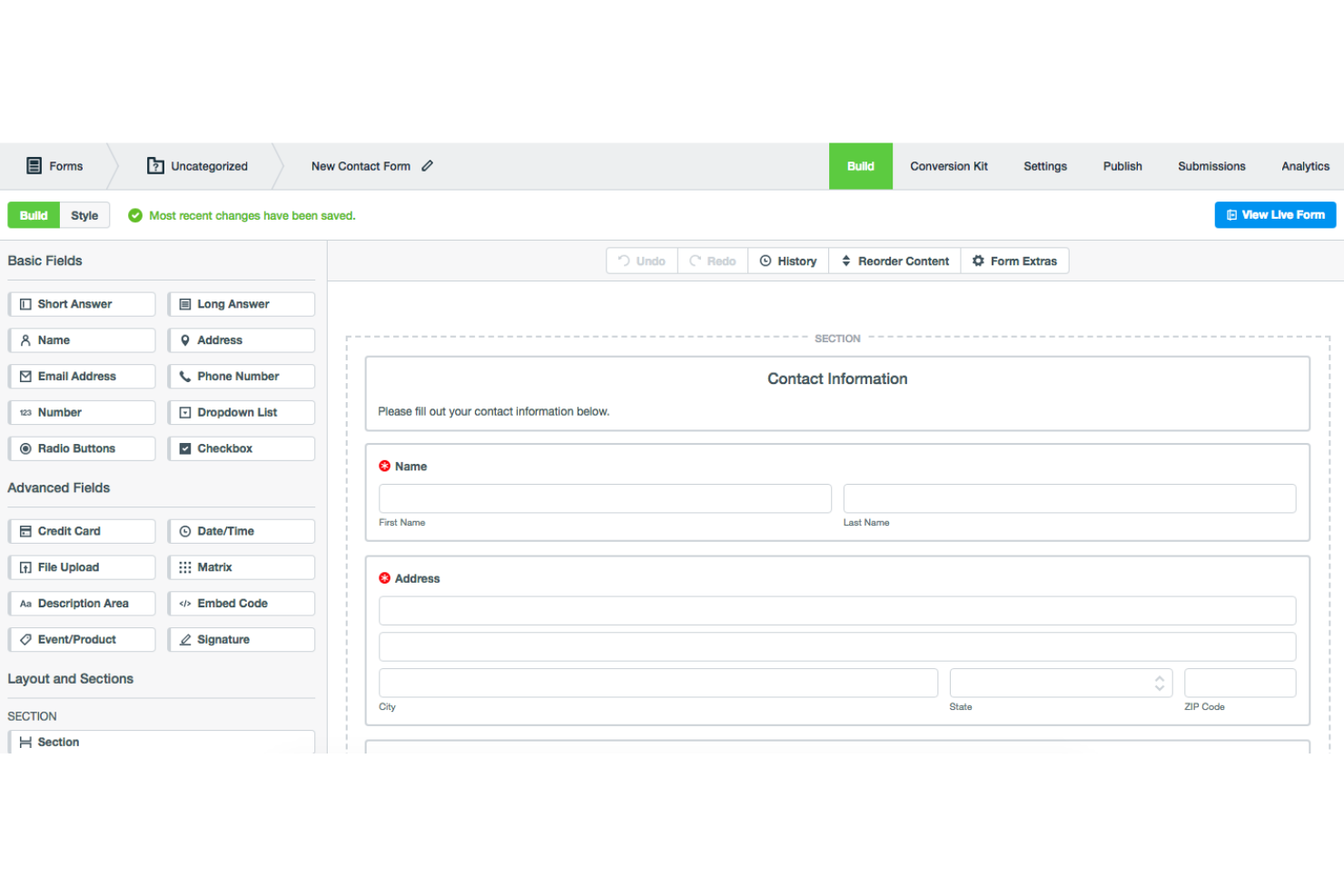Switch to the Conversion Kit tab

pos(949,166)
